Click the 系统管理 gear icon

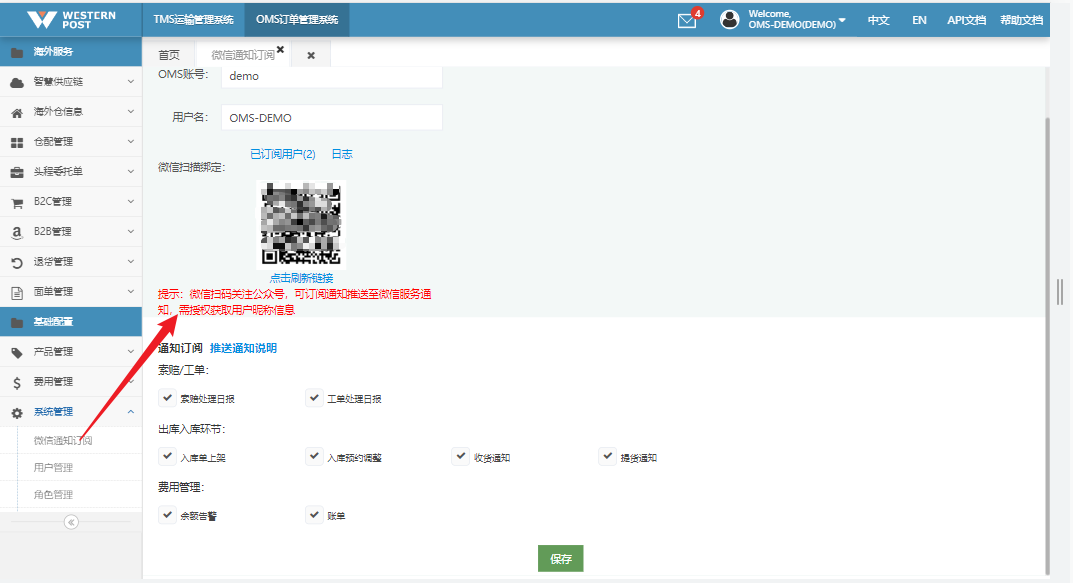pyautogui.click(x=17, y=413)
